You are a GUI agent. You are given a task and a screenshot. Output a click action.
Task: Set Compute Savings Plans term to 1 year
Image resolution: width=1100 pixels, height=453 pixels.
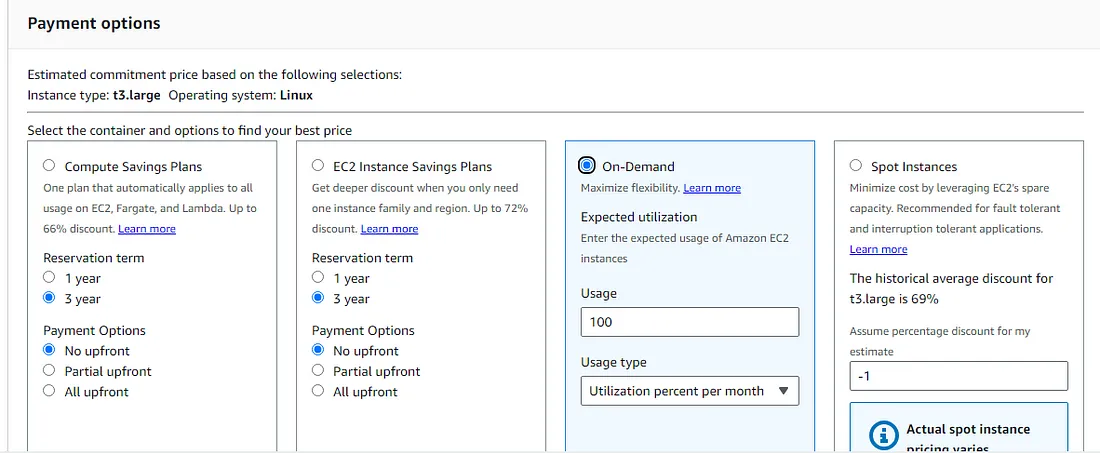[x=49, y=278]
